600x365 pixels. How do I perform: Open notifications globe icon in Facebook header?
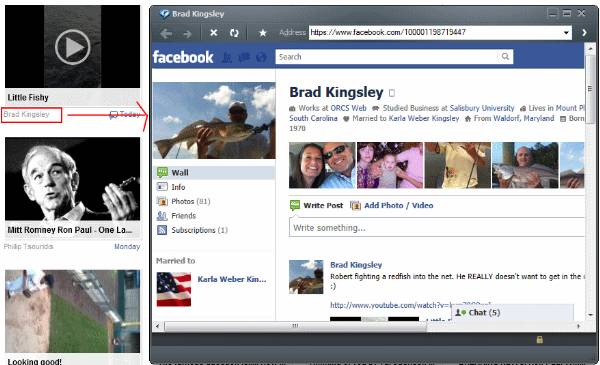pos(261,57)
